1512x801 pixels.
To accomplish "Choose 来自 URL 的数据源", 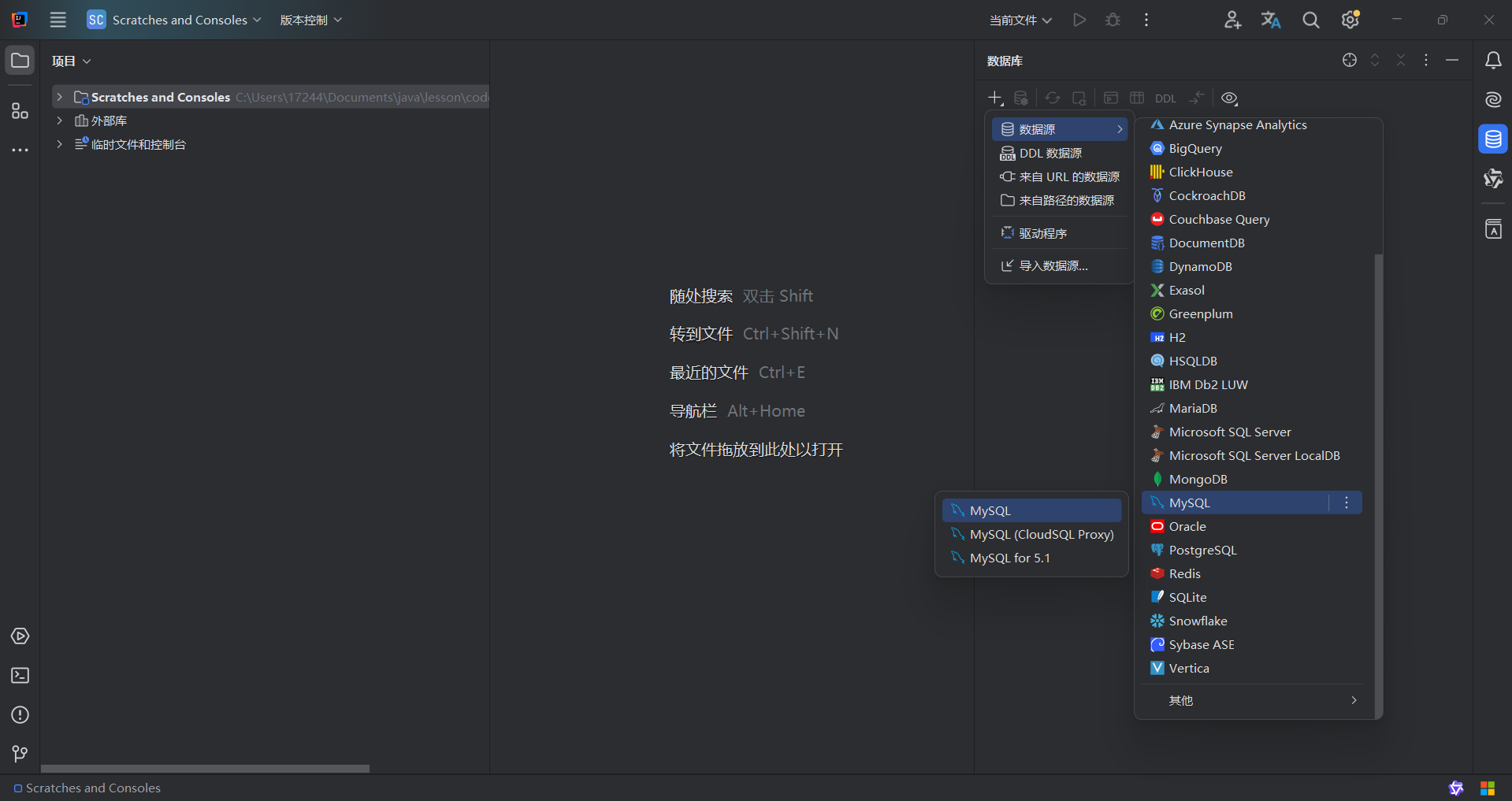I will tap(1061, 176).
